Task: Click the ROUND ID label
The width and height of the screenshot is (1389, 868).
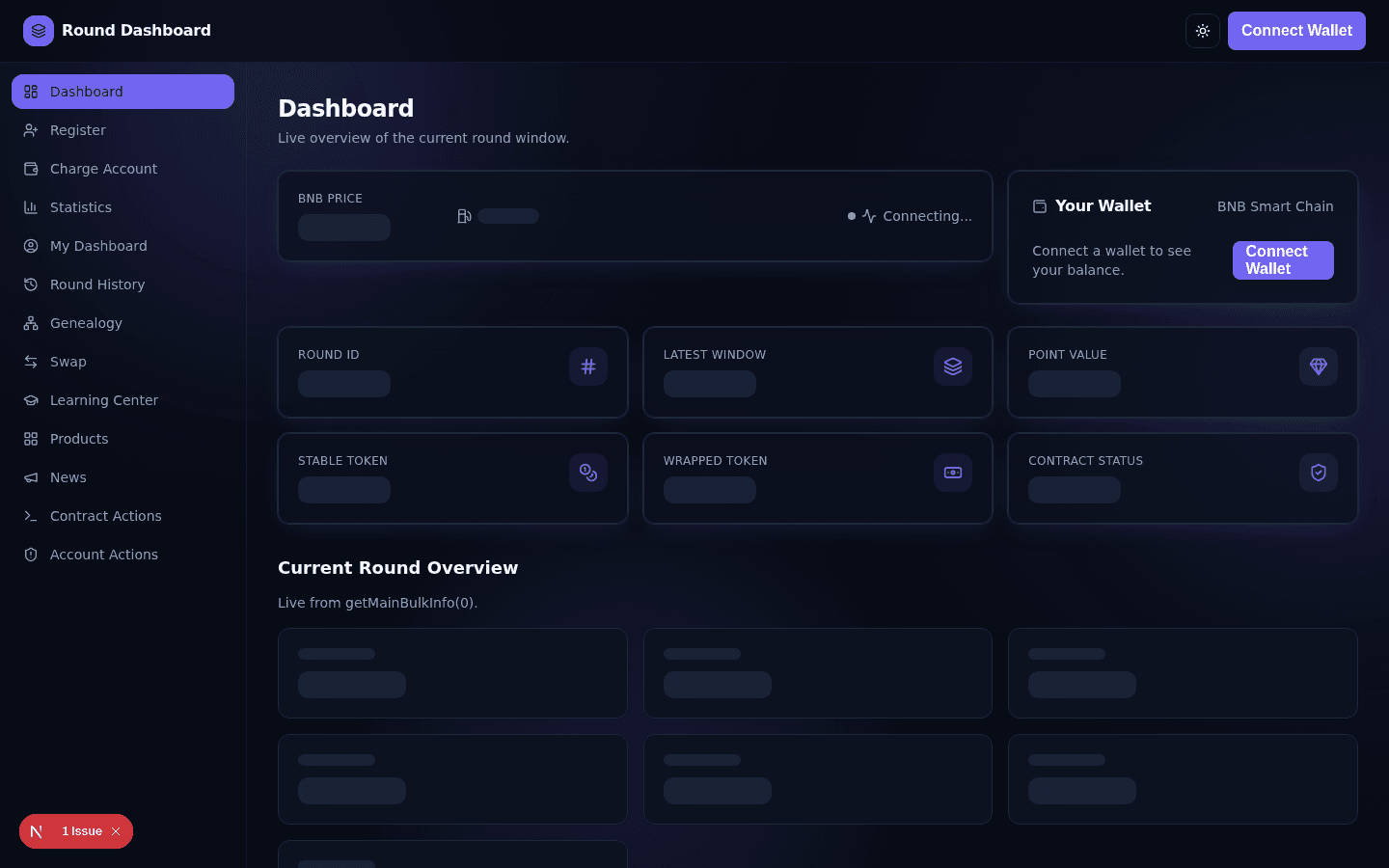Action: coord(329,355)
